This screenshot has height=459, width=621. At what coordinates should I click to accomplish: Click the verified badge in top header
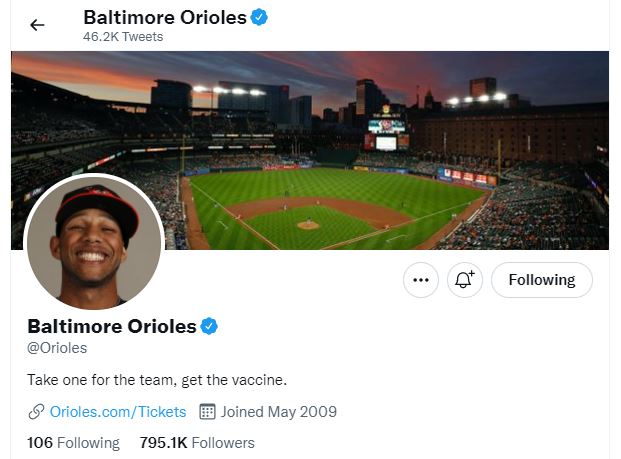[x=259, y=17]
